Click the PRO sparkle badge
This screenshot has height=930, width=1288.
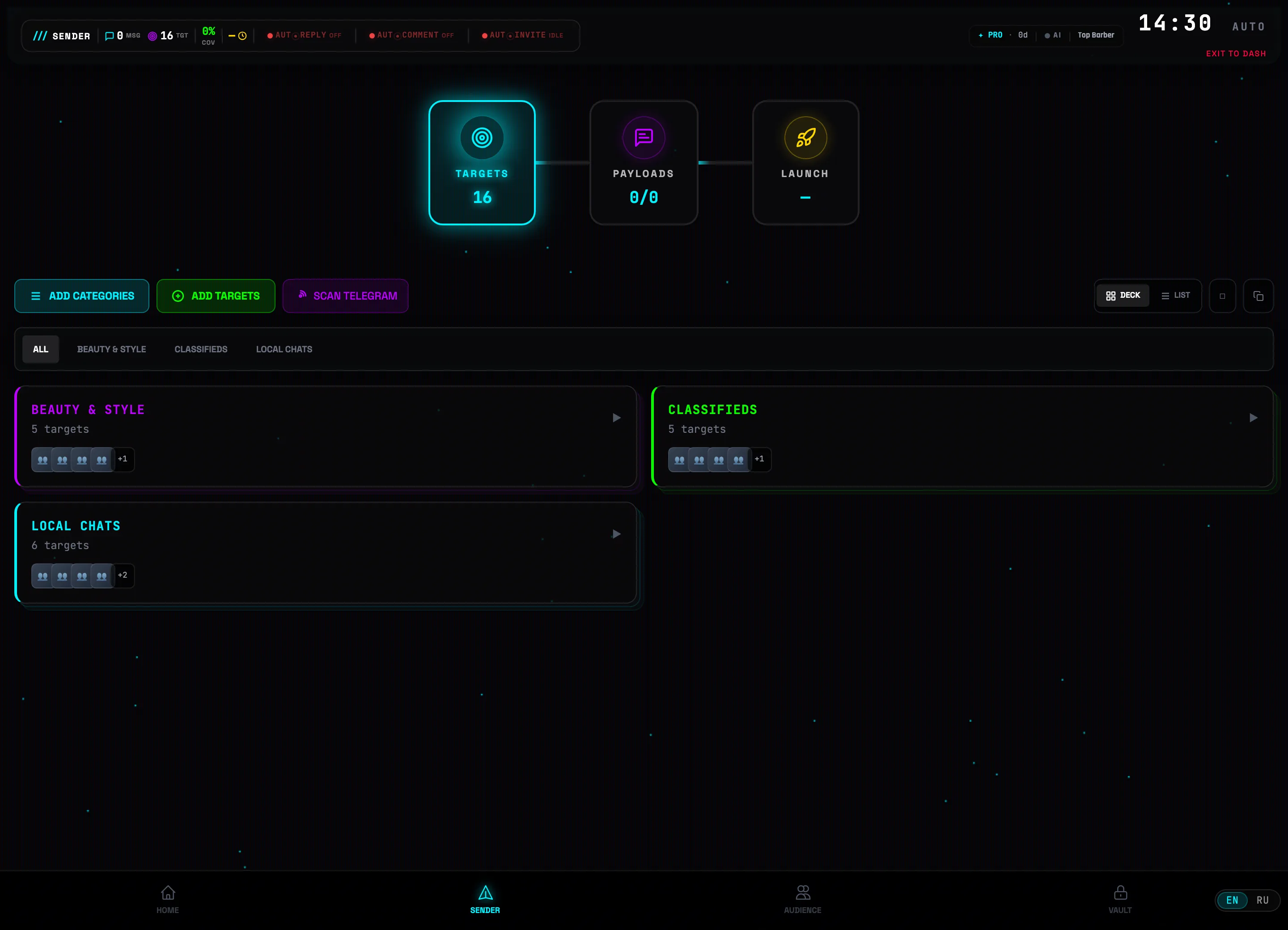click(990, 35)
